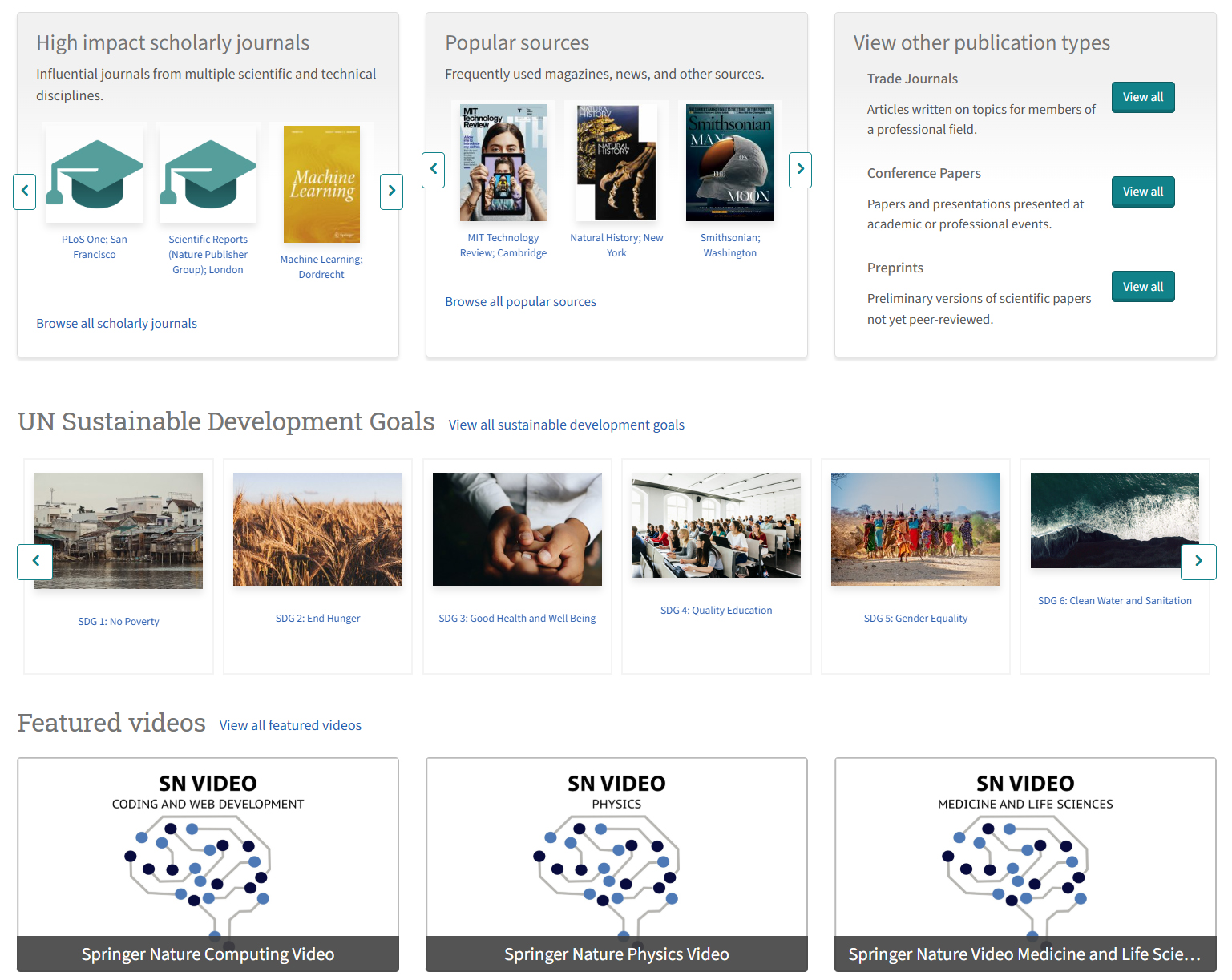Open Machine Learning journal cover

click(x=321, y=184)
